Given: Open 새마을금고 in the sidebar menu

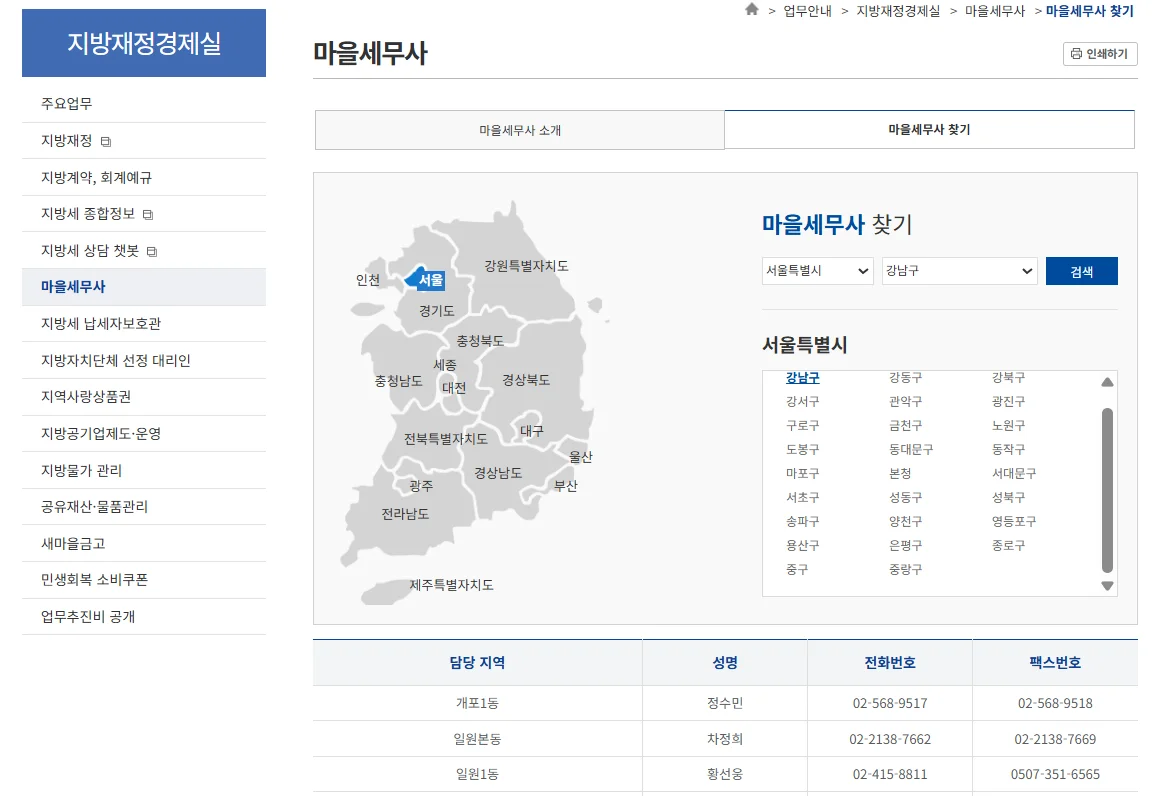Looking at the screenshot, I should (x=73, y=544).
